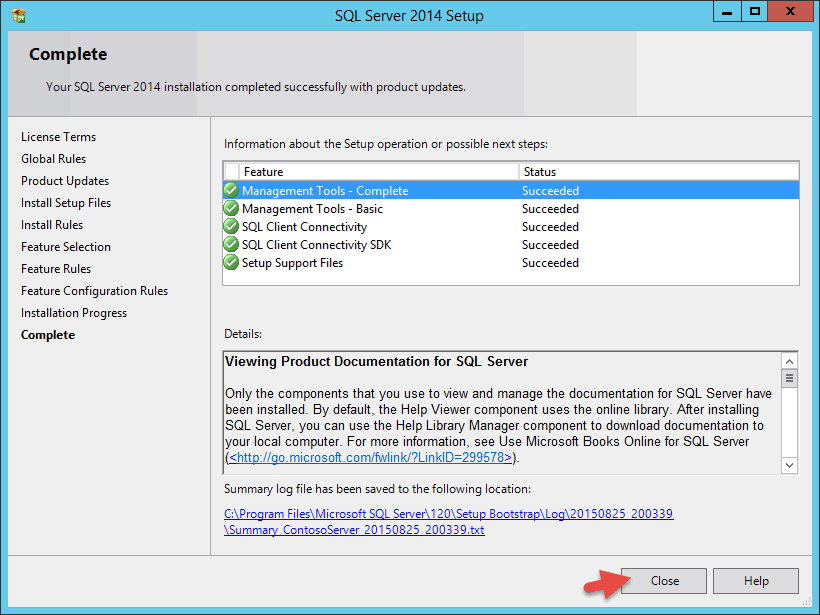Click the Global Rules step
The height and width of the screenshot is (615, 820).
[x=53, y=158]
